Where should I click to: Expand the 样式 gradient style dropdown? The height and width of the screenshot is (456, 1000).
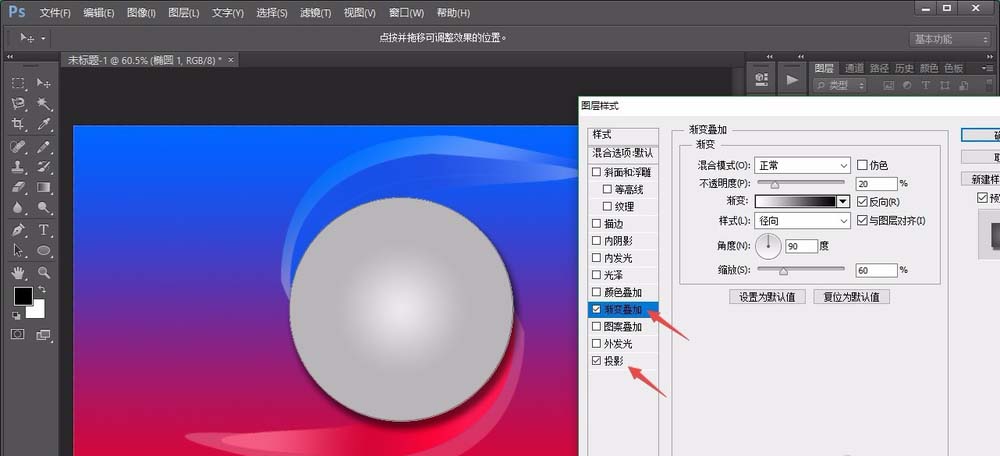pos(802,220)
